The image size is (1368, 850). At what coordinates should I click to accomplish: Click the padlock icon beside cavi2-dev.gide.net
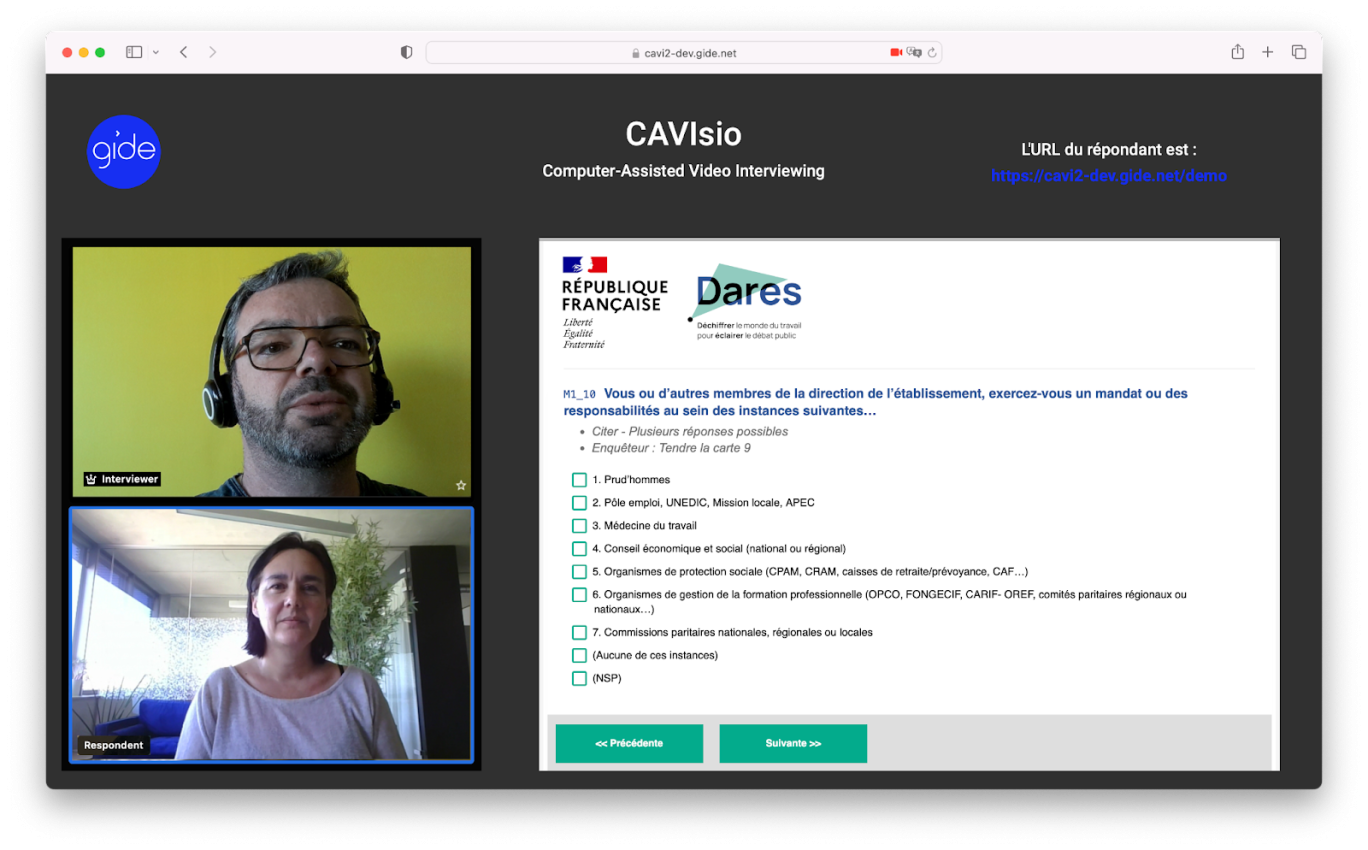pyautogui.click(x=634, y=52)
